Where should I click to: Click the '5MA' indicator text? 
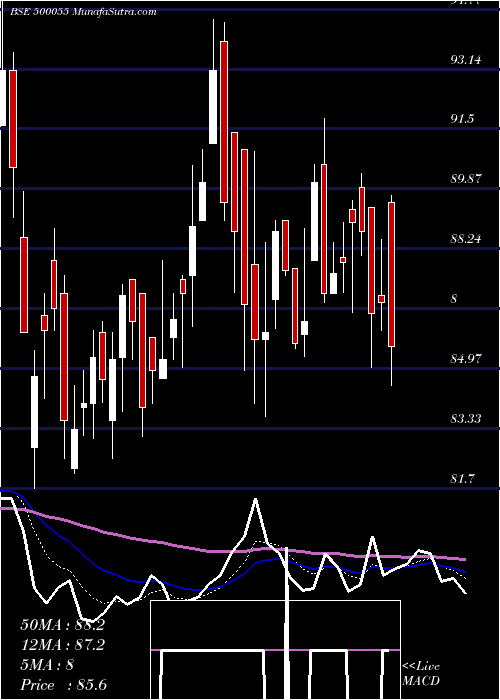[47, 665]
